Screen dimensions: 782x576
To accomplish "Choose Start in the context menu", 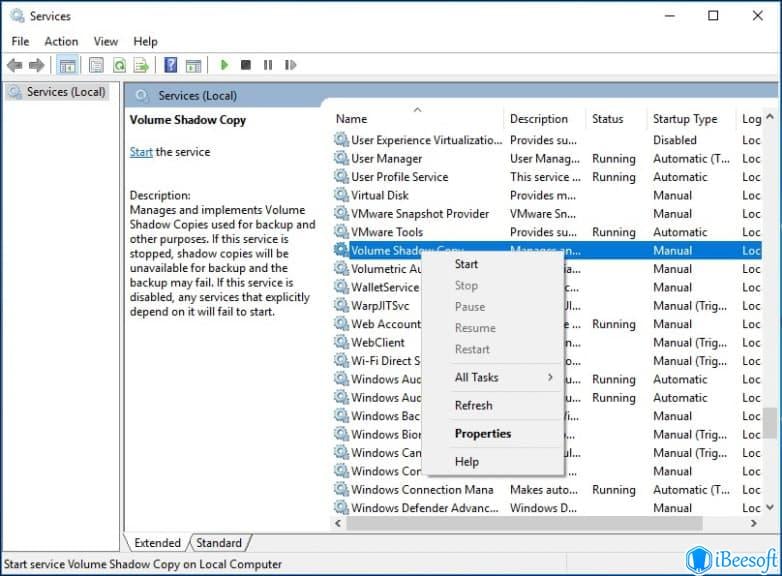I will [493, 264].
